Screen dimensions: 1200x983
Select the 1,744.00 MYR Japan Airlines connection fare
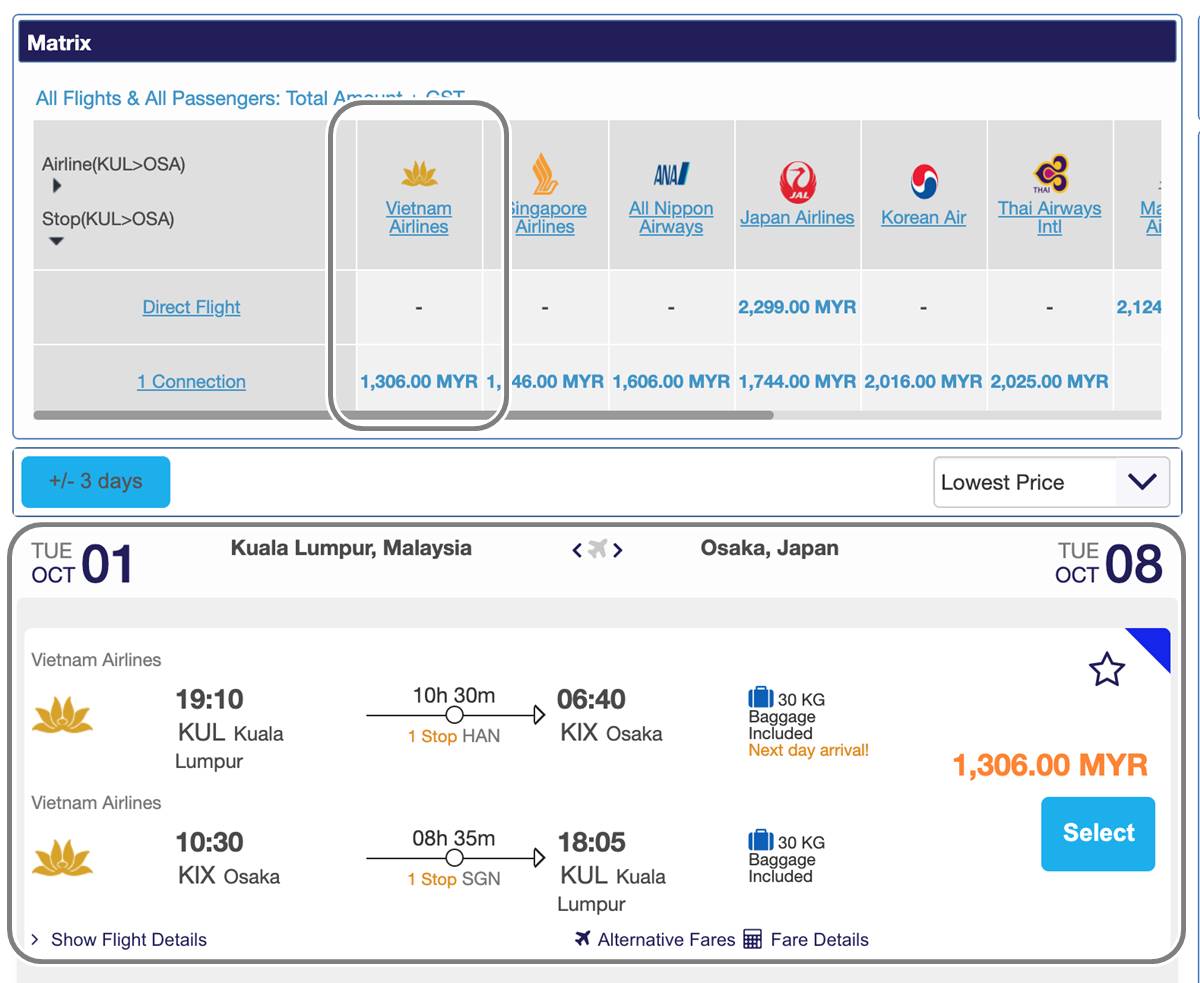click(797, 382)
